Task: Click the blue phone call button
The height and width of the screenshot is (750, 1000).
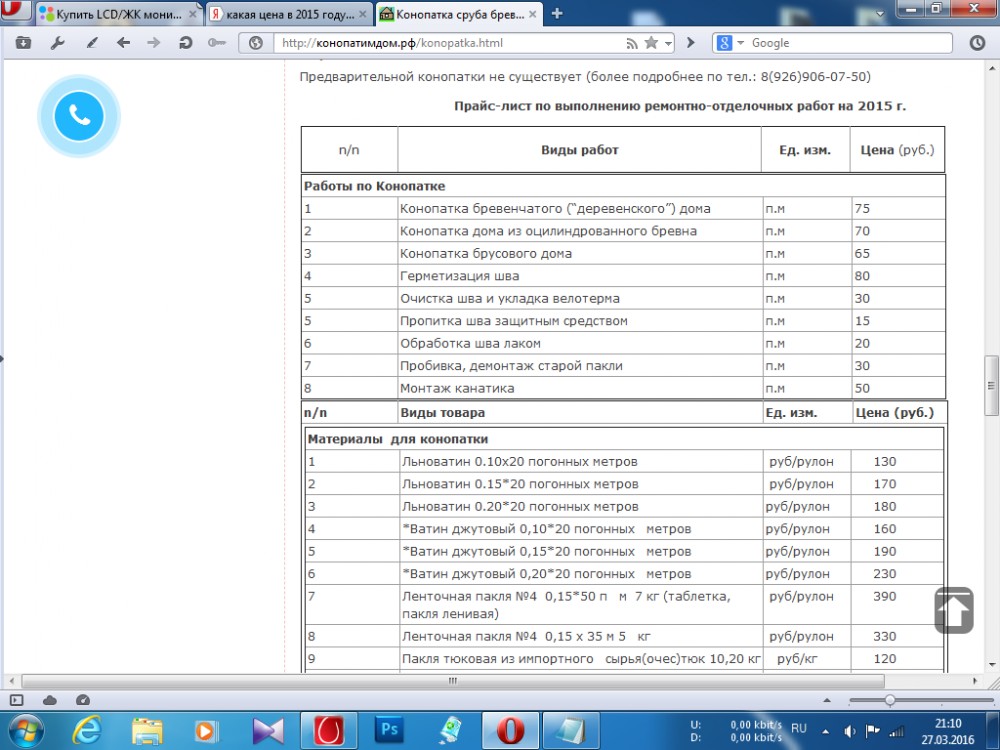Action: (x=79, y=116)
